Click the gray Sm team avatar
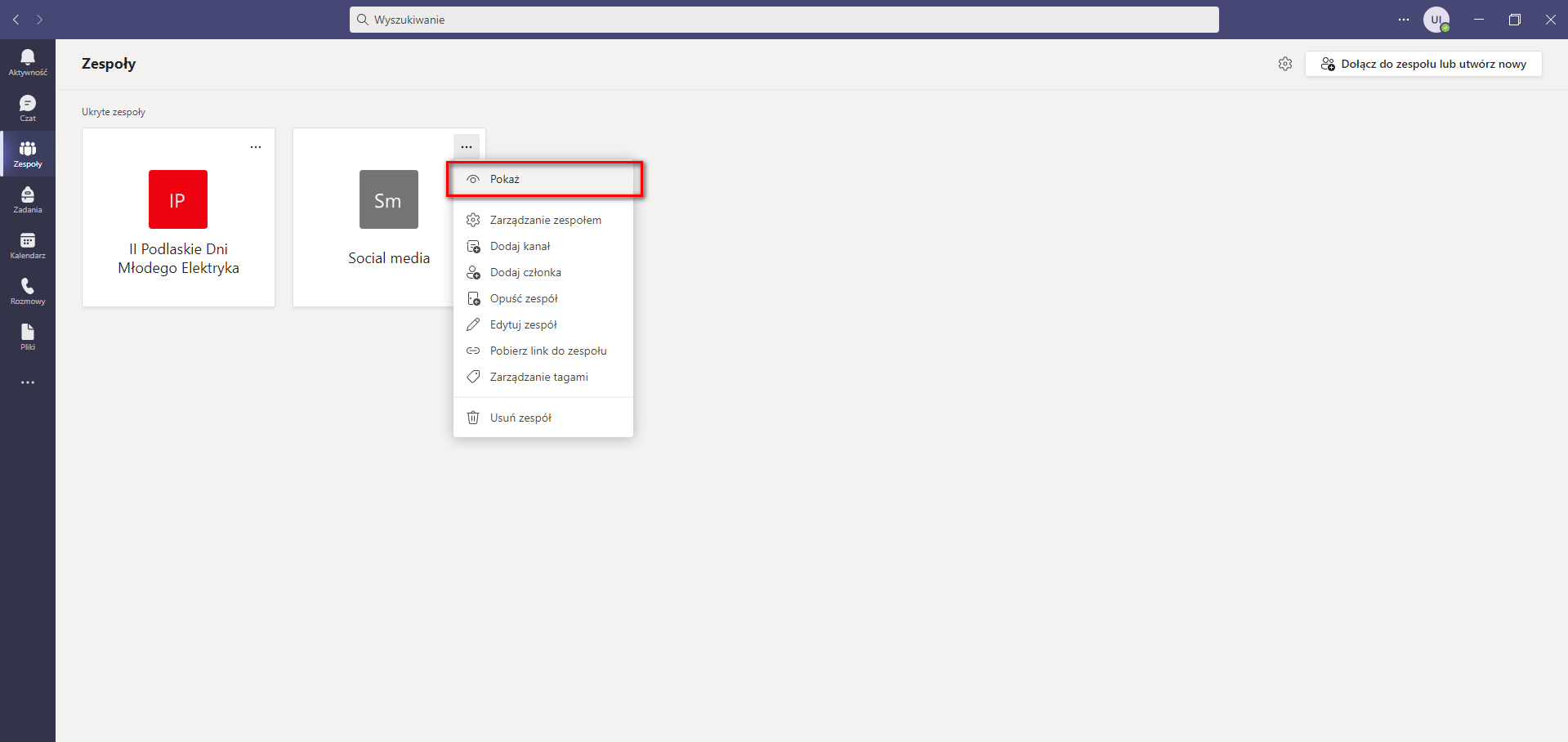1568x742 pixels. click(389, 199)
